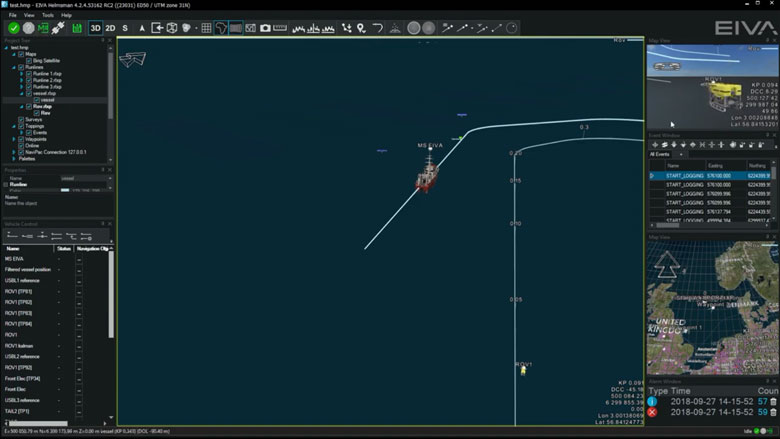The width and height of the screenshot is (780, 439).
Task: Click the last lock icon in Event Window toolbar
Action: [x=761, y=145]
